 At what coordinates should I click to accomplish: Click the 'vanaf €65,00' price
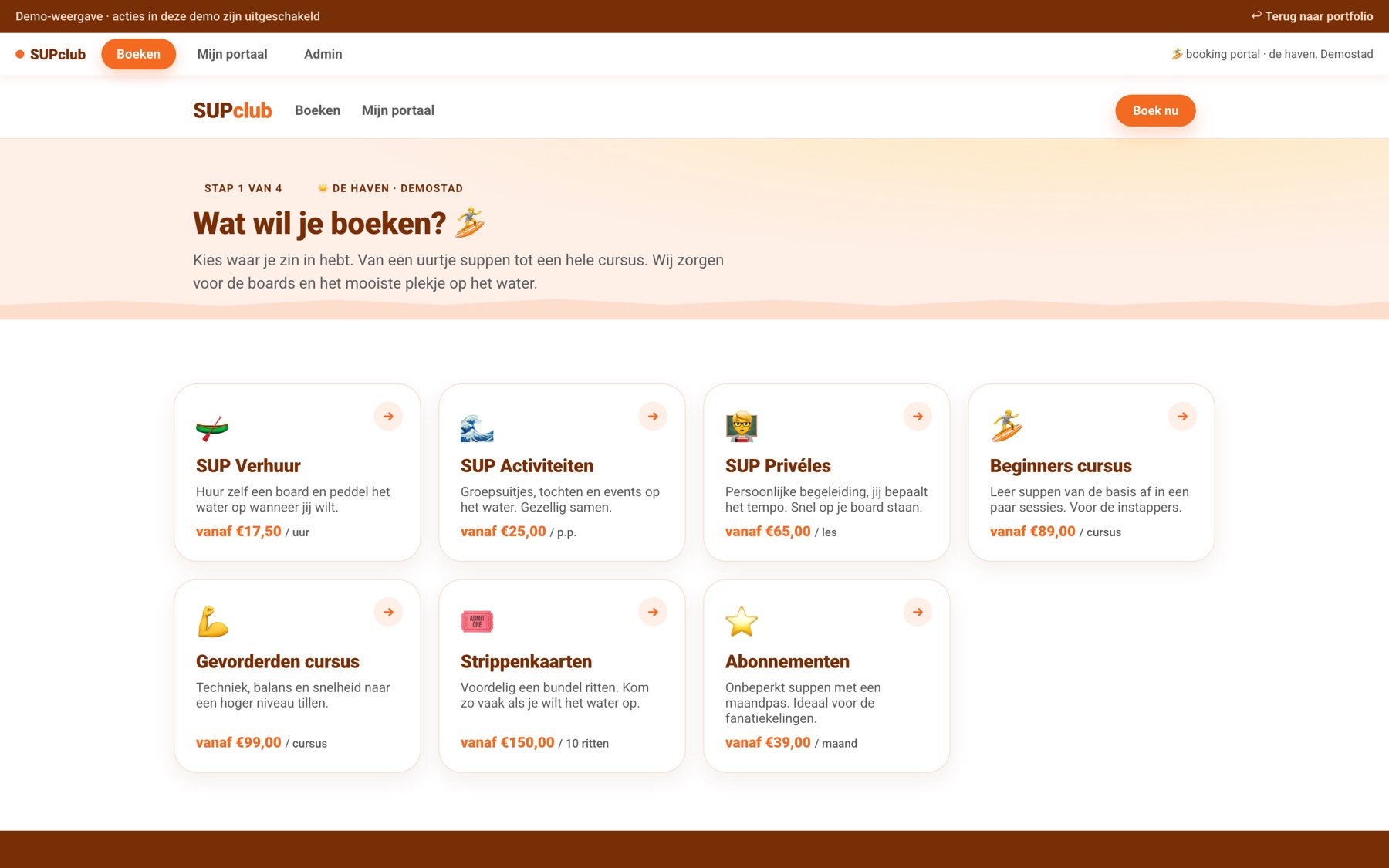(x=768, y=532)
